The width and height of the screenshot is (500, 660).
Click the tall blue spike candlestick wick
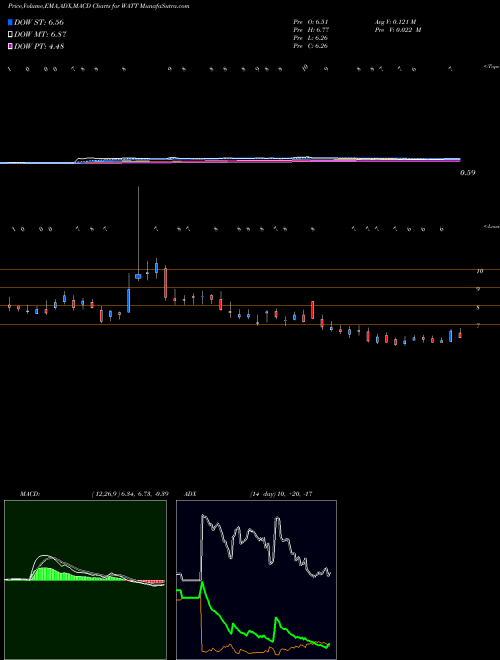[138, 229]
